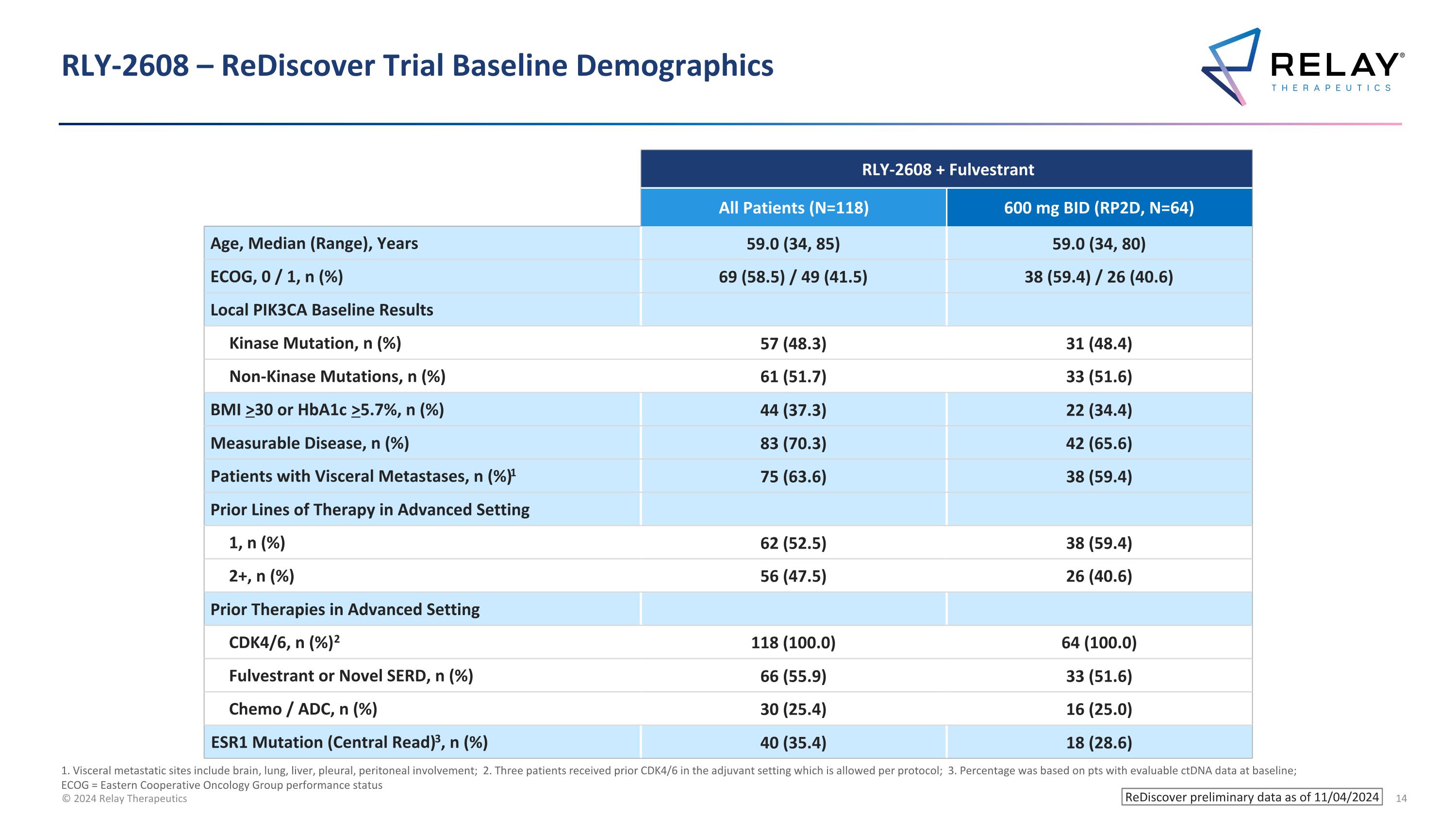Click the 600 mg BID (RP2D, N=64) header
The image size is (1456, 819).
point(1098,208)
